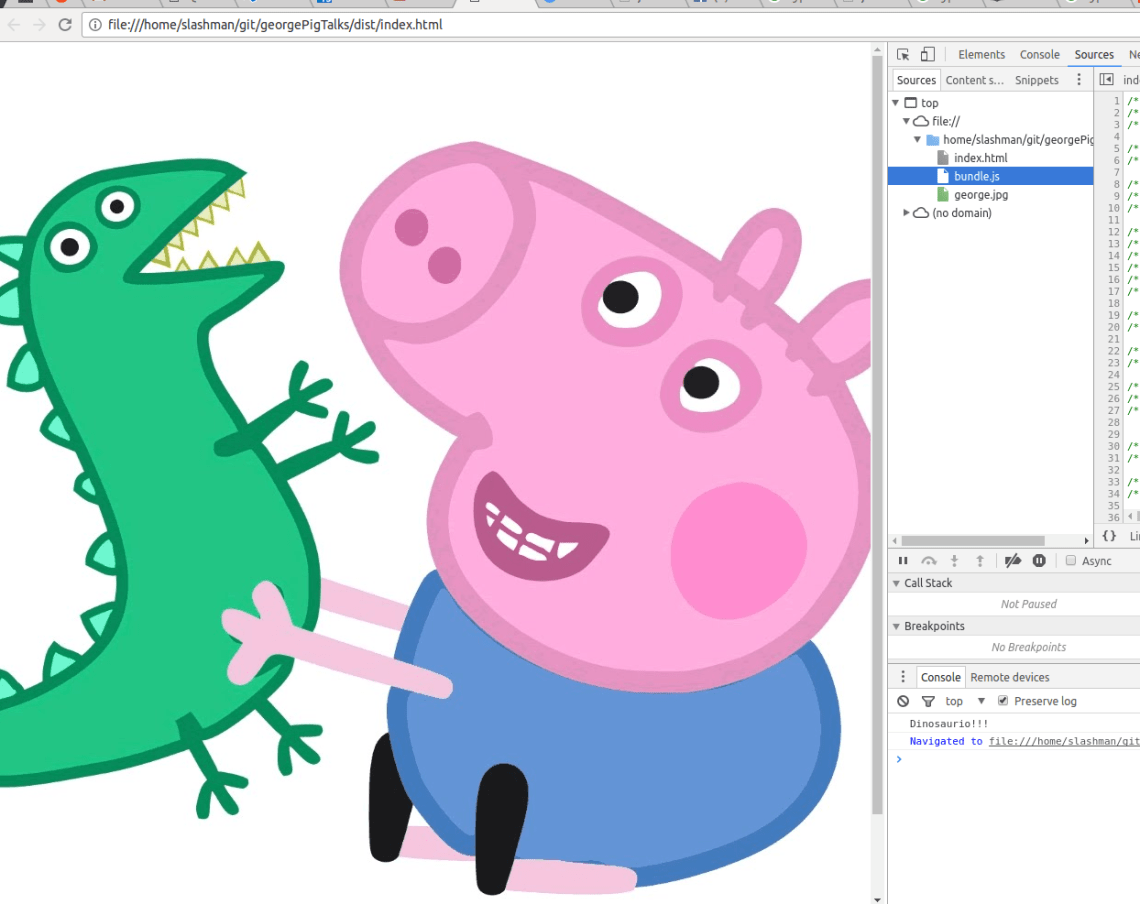Select george.jpg in the file tree
Viewport: 1140px width, 904px height.
[979, 195]
